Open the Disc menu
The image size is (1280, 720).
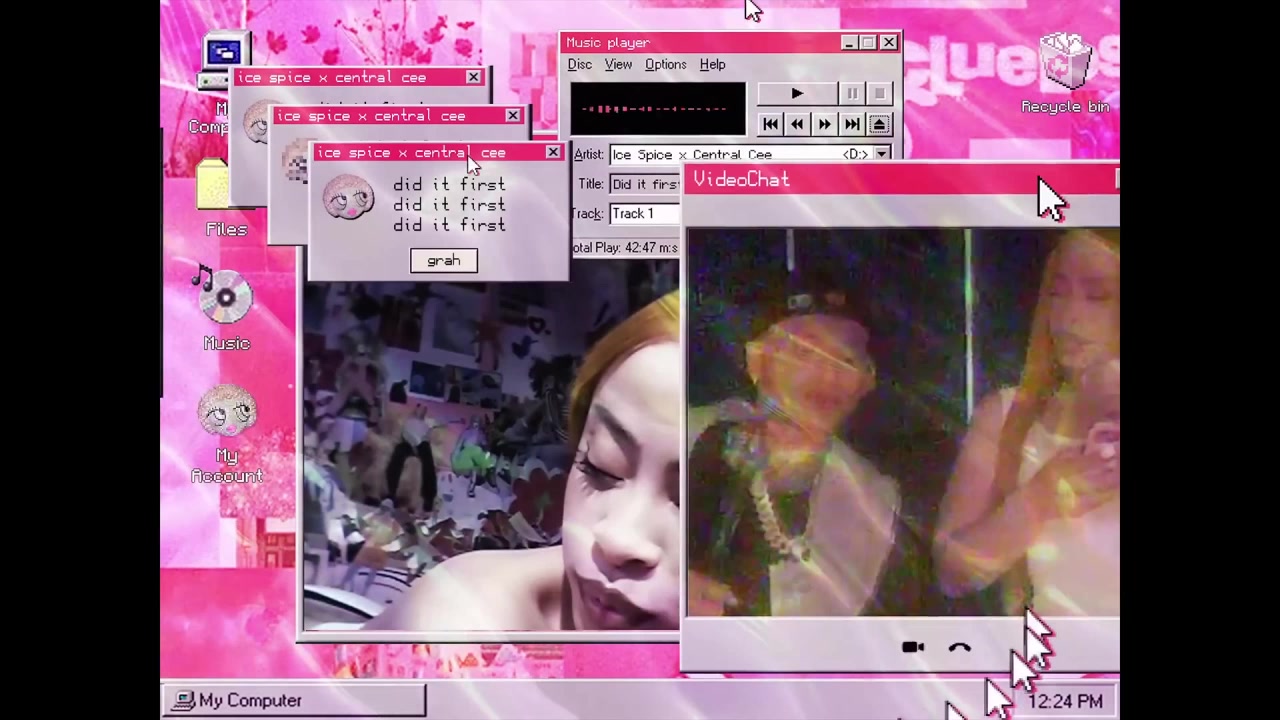[x=580, y=65]
